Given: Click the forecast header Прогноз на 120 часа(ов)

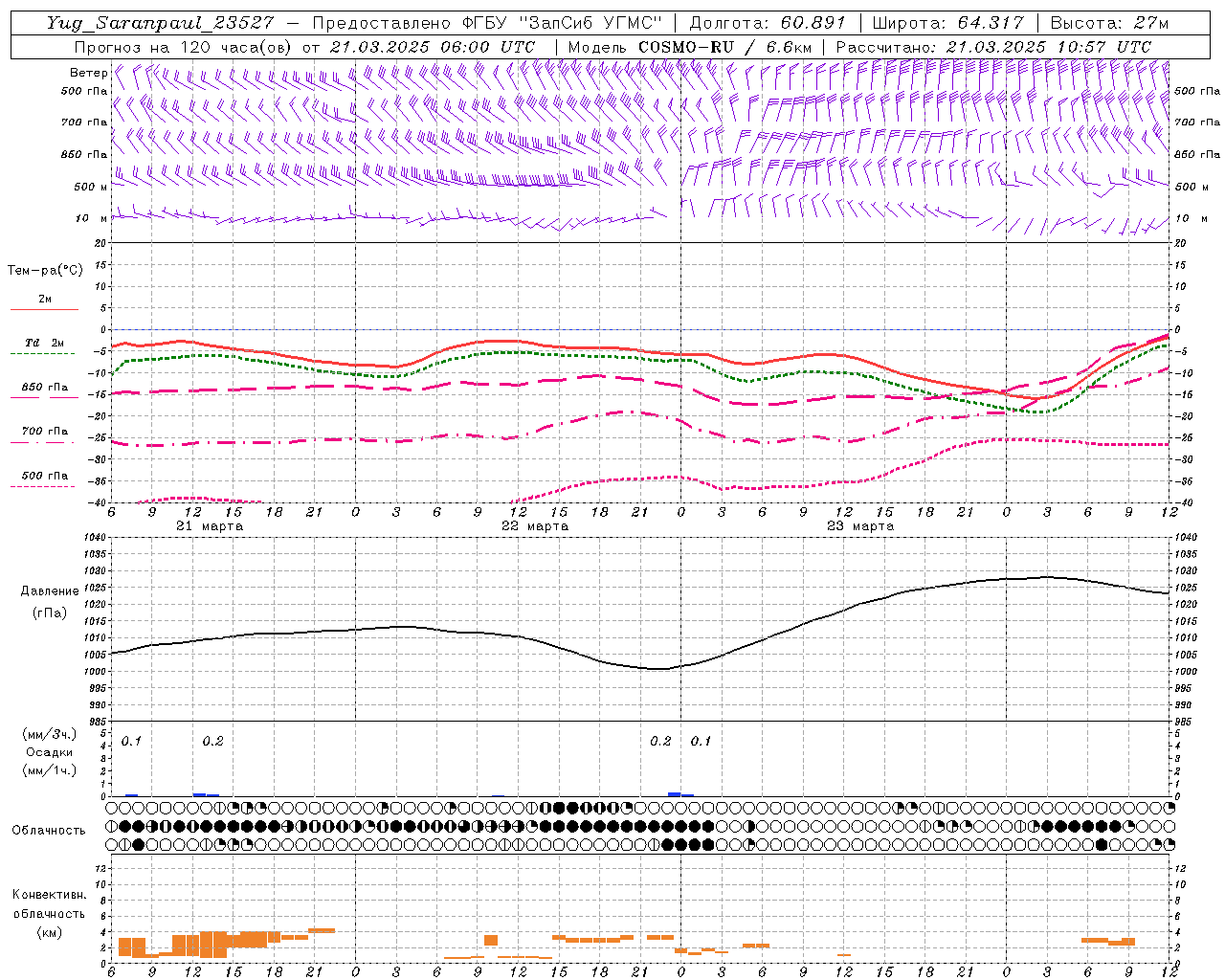Looking at the screenshot, I should pos(185,46).
